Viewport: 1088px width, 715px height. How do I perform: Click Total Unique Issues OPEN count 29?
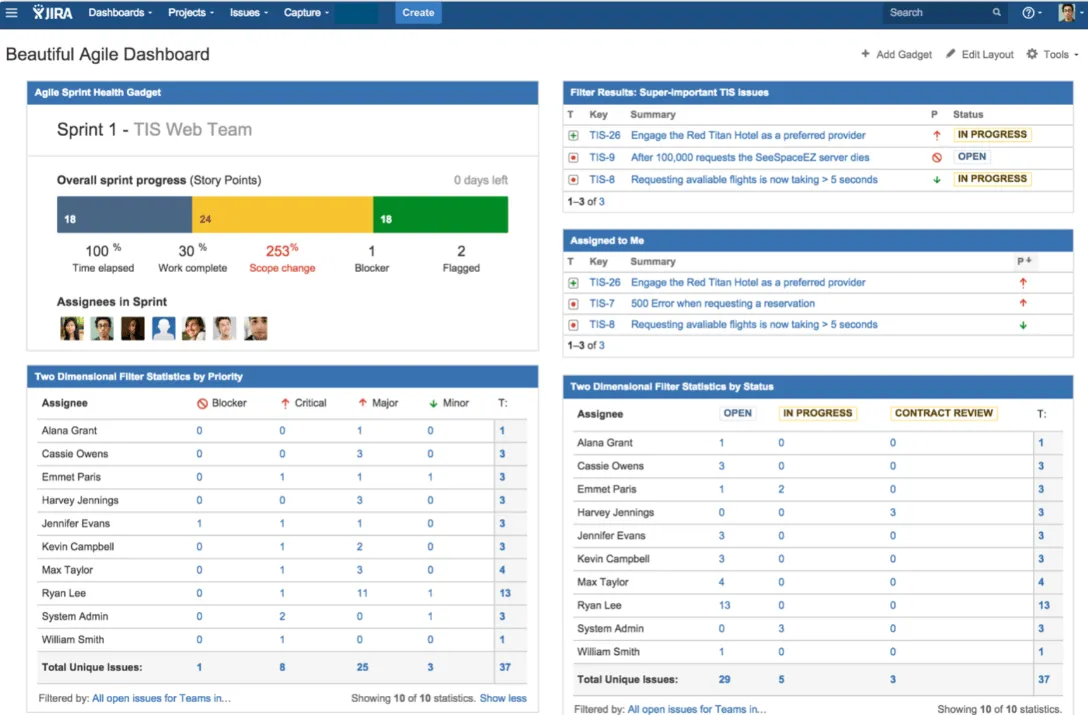click(724, 680)
